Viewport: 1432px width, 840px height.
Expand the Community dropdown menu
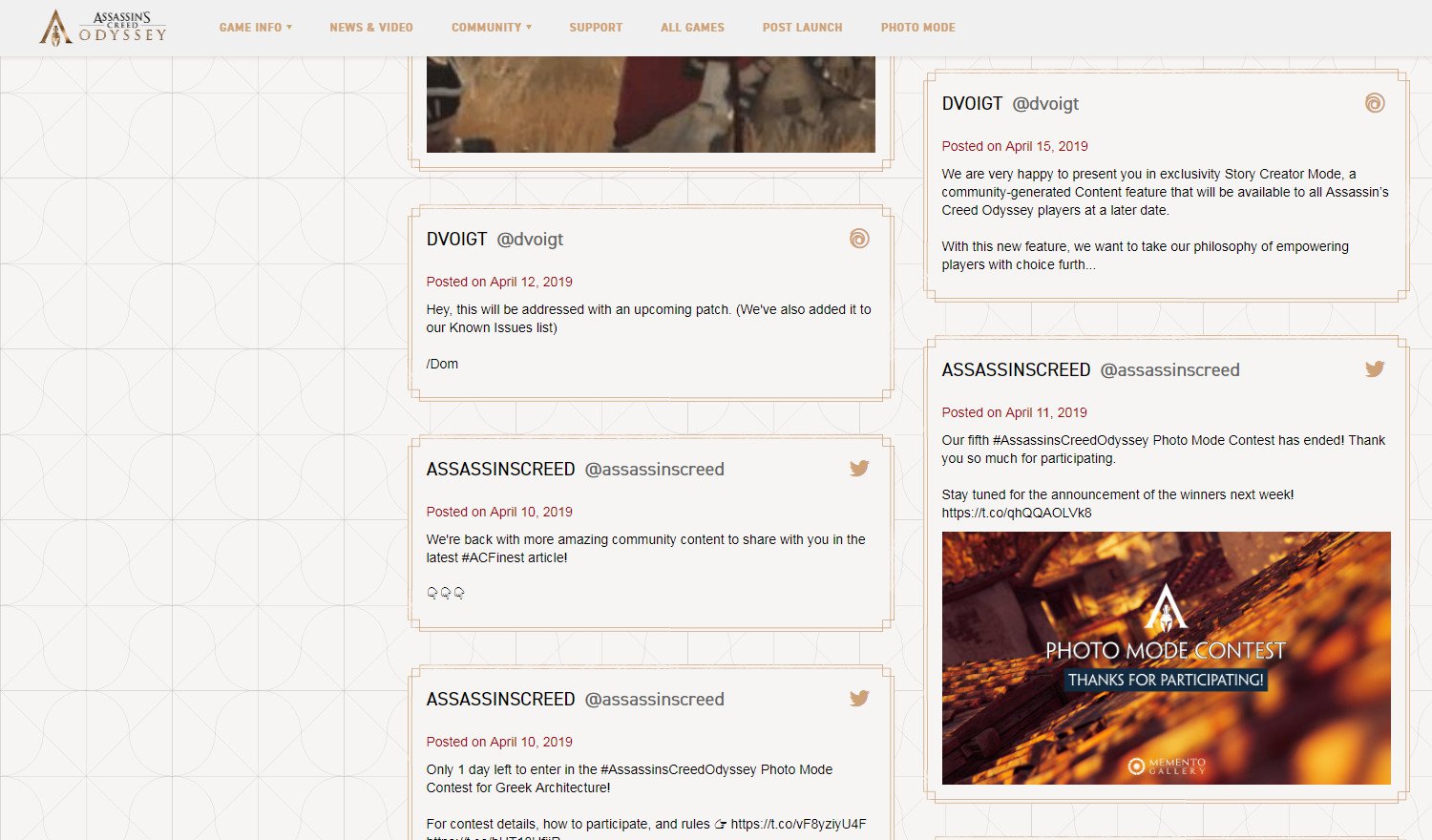coord(492,28)
